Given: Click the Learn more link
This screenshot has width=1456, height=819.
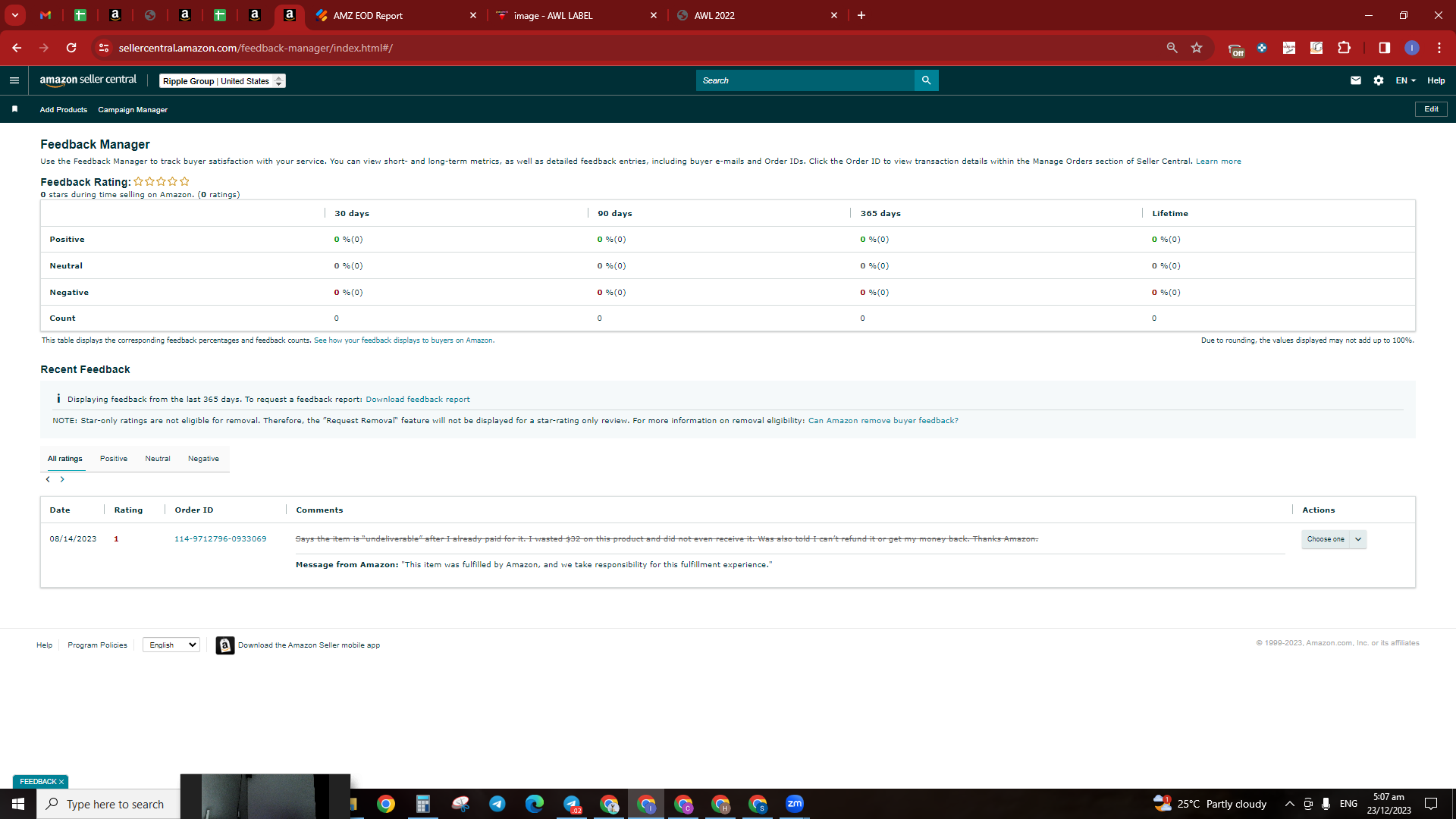Looking at the screenshot, I should [1219, 162].
